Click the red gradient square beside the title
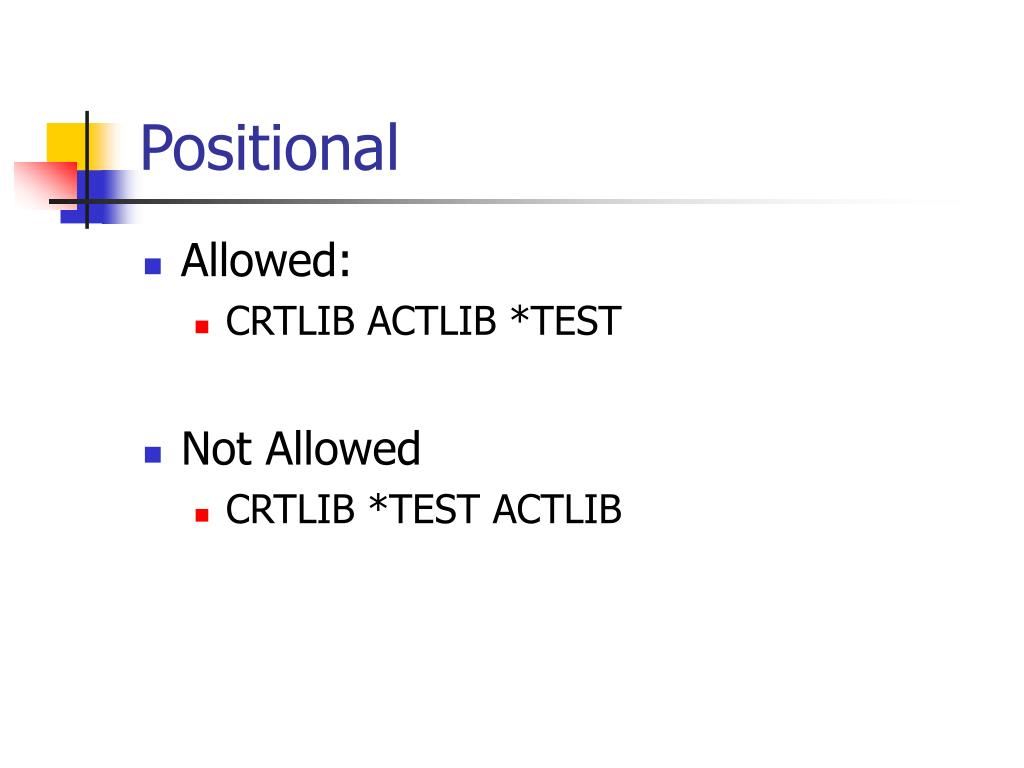 coord(44,183)
